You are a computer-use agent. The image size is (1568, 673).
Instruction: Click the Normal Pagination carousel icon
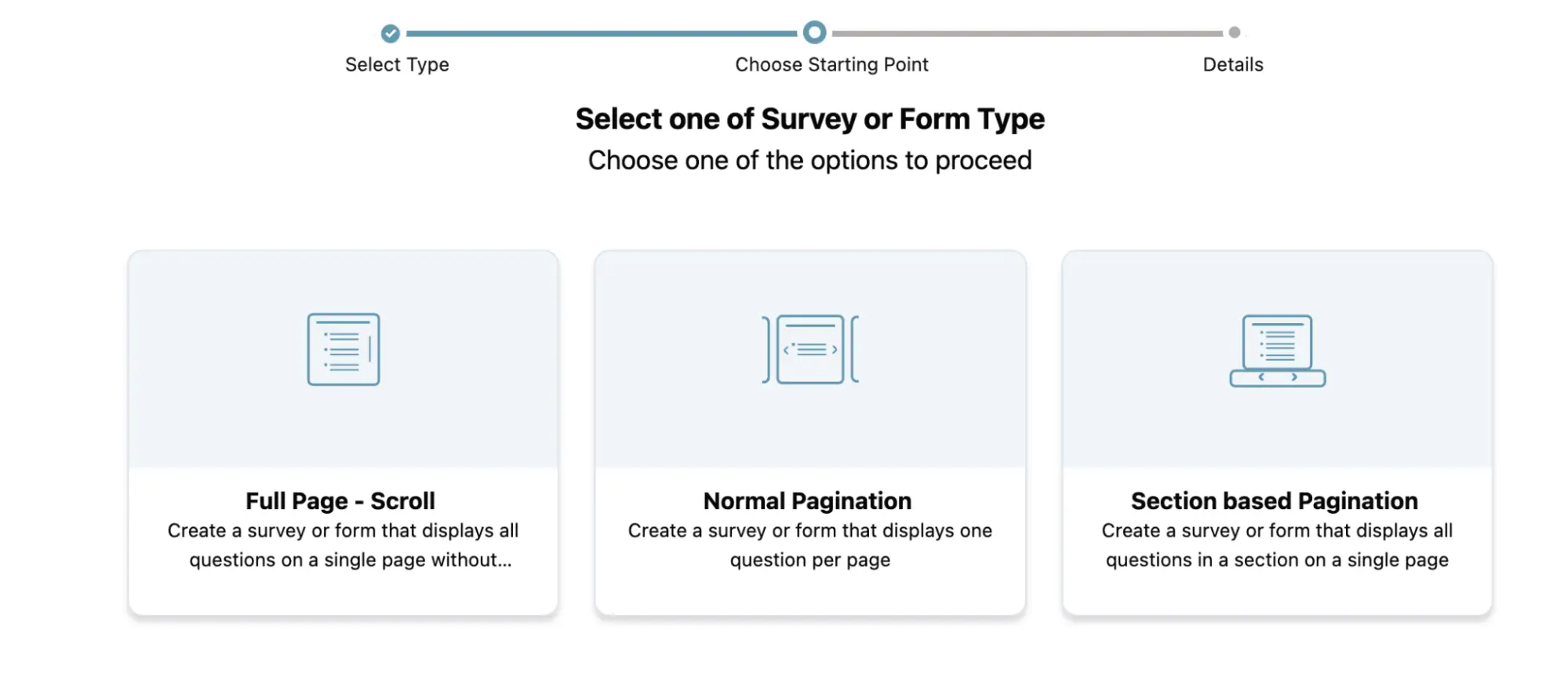tap(810, 349)
